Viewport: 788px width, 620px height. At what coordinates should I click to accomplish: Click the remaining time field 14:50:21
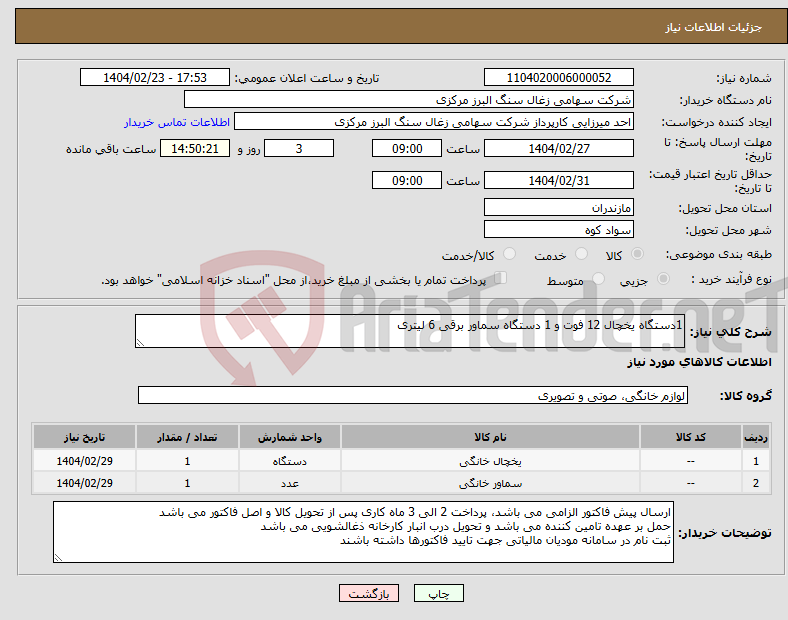click(x=195, y=148)
